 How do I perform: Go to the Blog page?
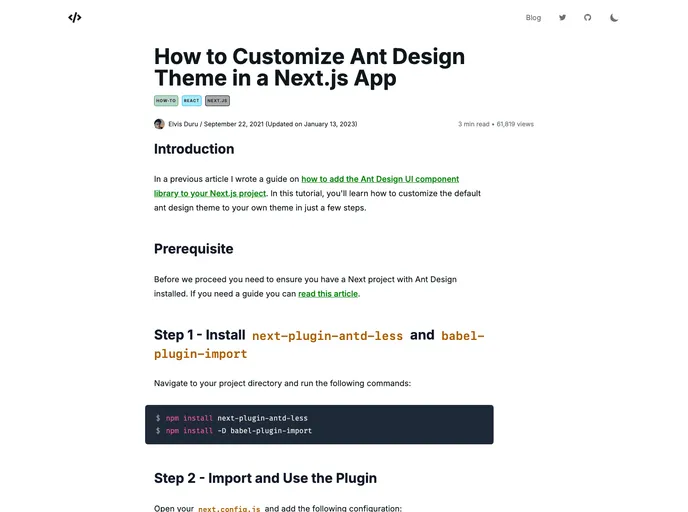(533, 17)
